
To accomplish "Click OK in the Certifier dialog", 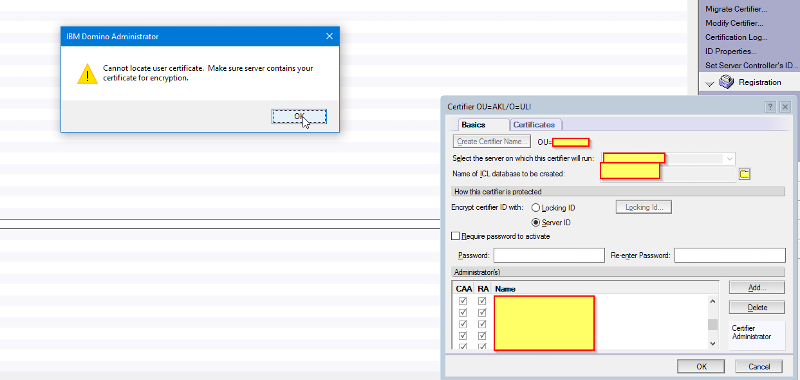I will (701, 367).
